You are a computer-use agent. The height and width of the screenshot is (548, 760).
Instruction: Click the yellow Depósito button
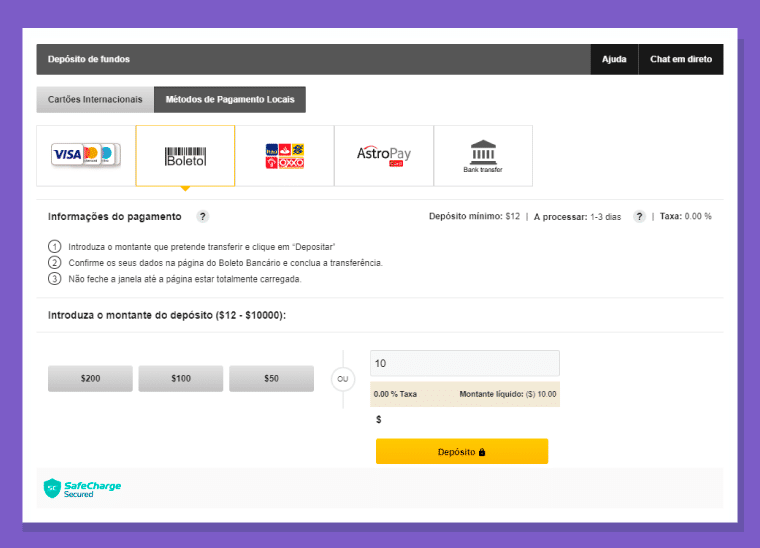[x=462, y=451]
